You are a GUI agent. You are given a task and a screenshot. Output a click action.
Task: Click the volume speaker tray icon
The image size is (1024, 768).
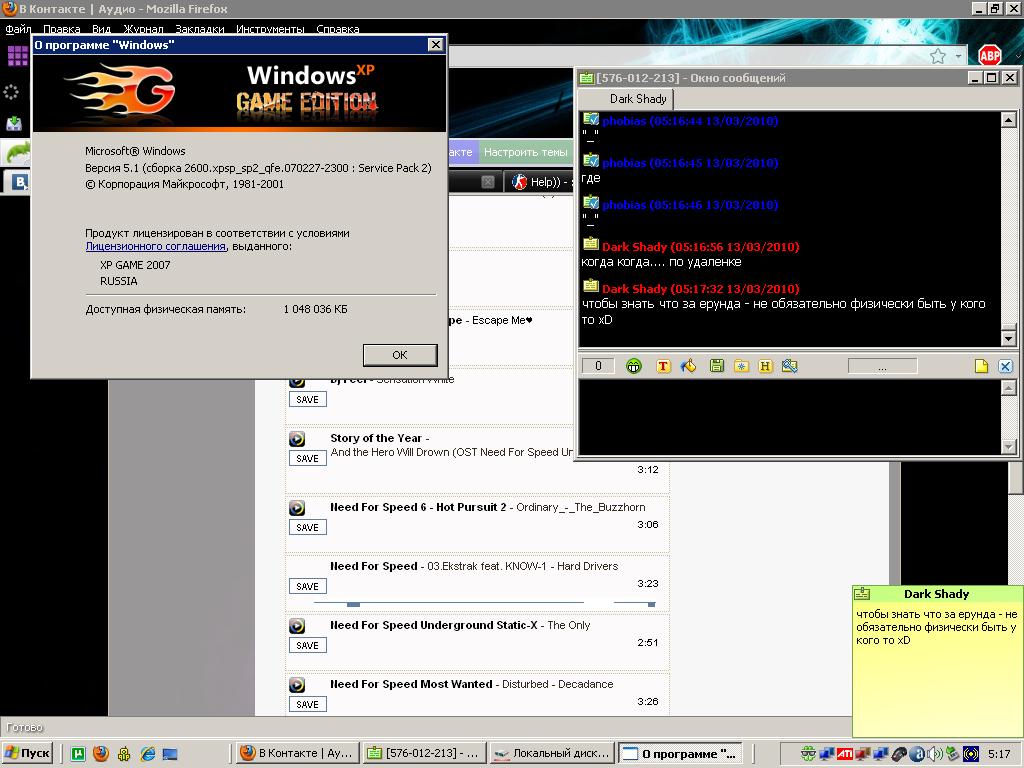tap(936, 754)
